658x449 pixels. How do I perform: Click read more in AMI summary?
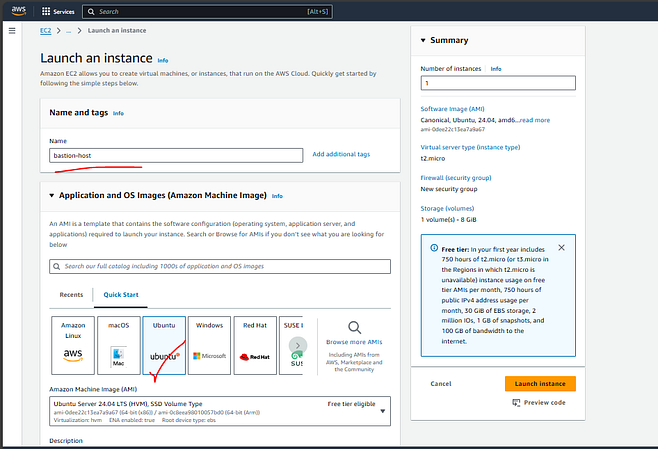535,120
